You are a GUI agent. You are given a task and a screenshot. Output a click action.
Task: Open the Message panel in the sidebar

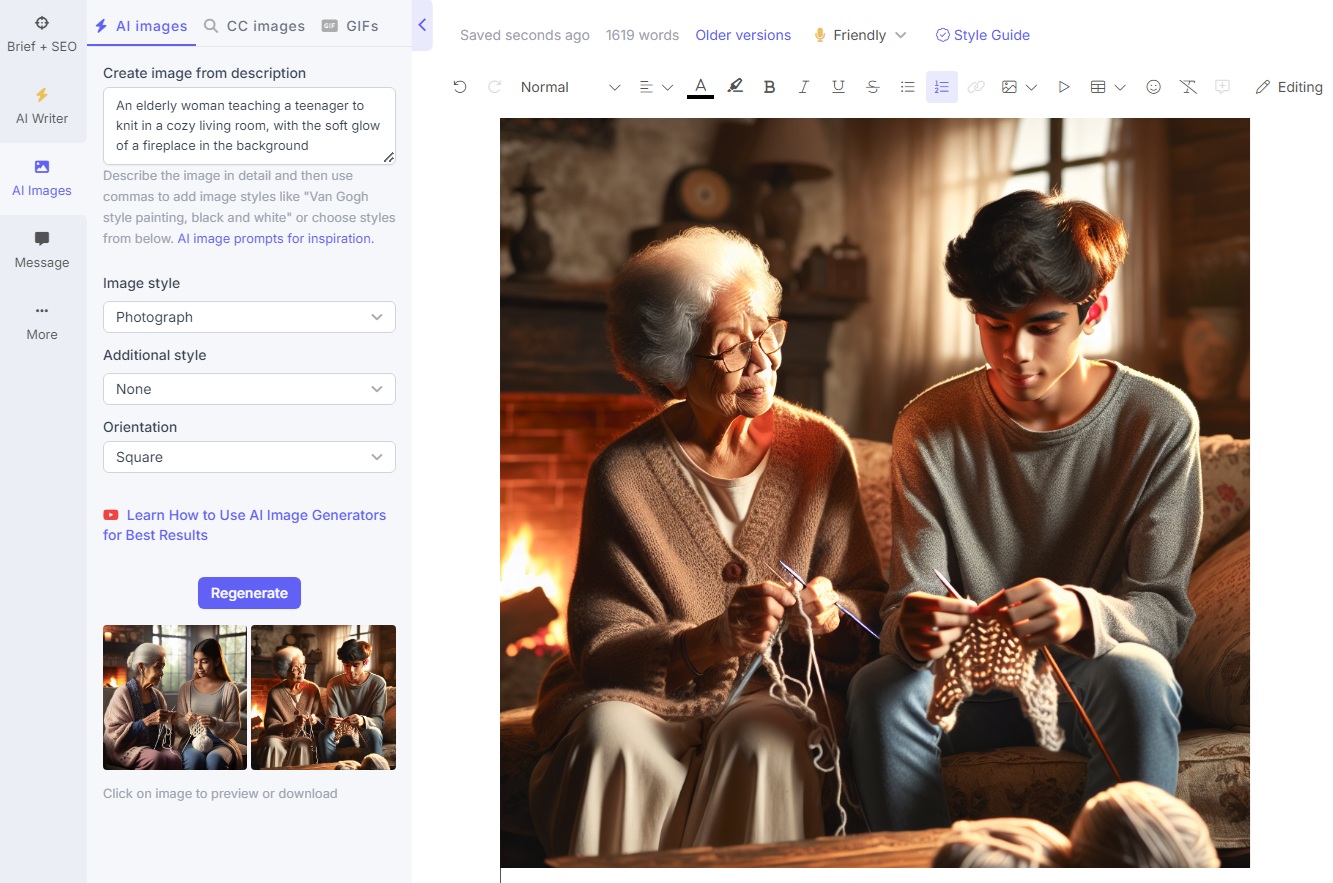point(41,249)
